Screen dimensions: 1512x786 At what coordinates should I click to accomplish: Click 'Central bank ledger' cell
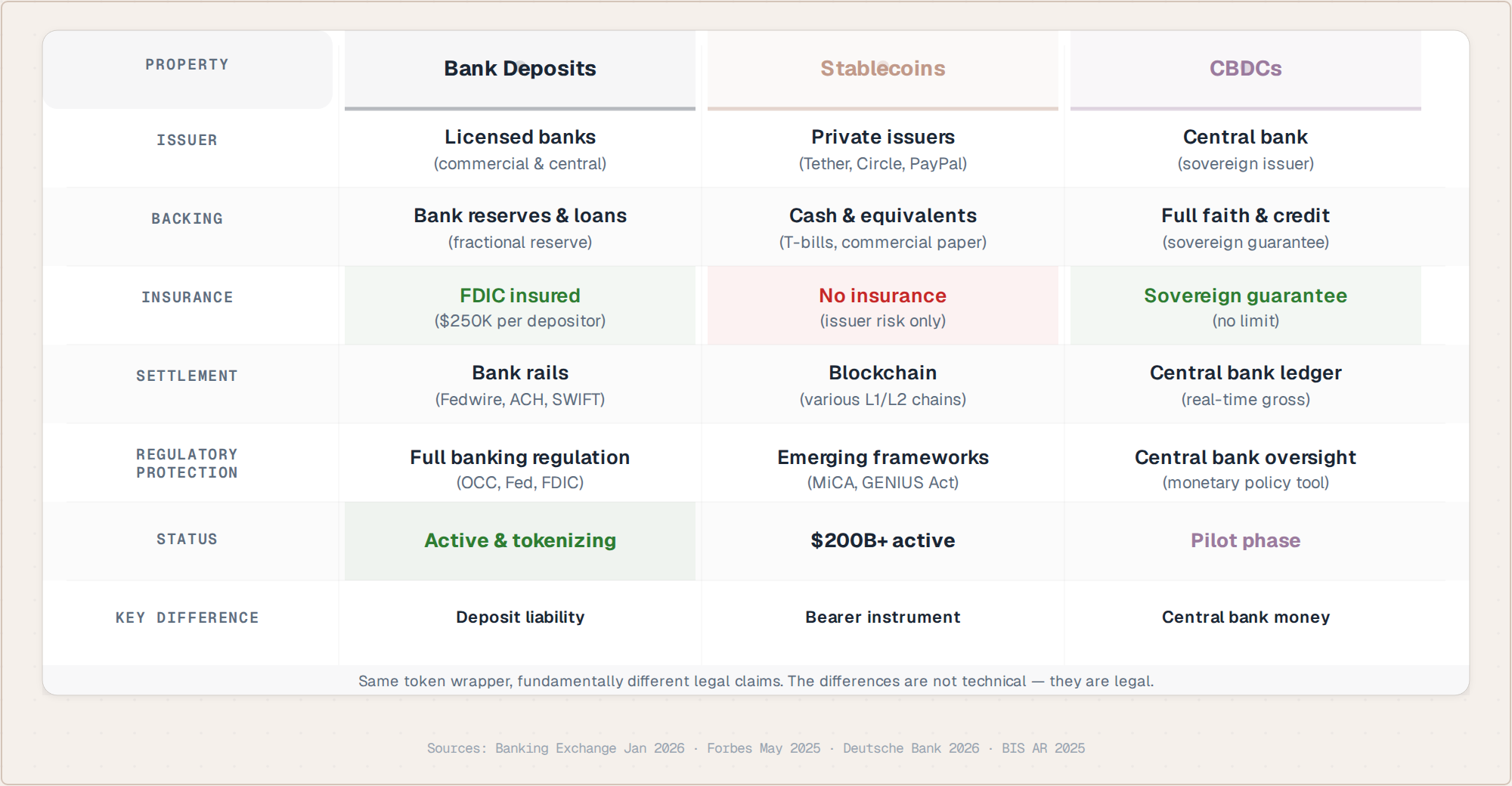[1246, 373]
